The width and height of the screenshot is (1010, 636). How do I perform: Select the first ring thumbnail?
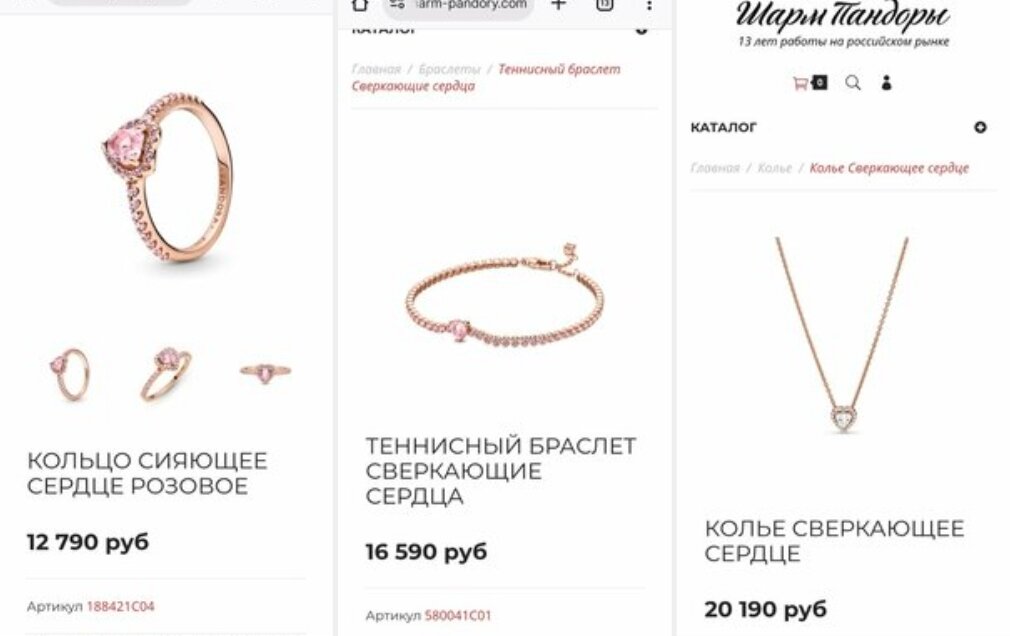click(x=70, y=374)
